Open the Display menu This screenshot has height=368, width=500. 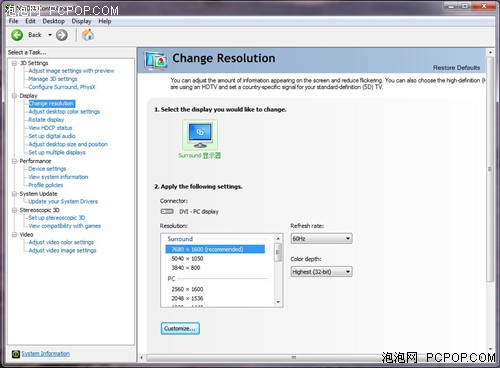click(x=81, y=21)
